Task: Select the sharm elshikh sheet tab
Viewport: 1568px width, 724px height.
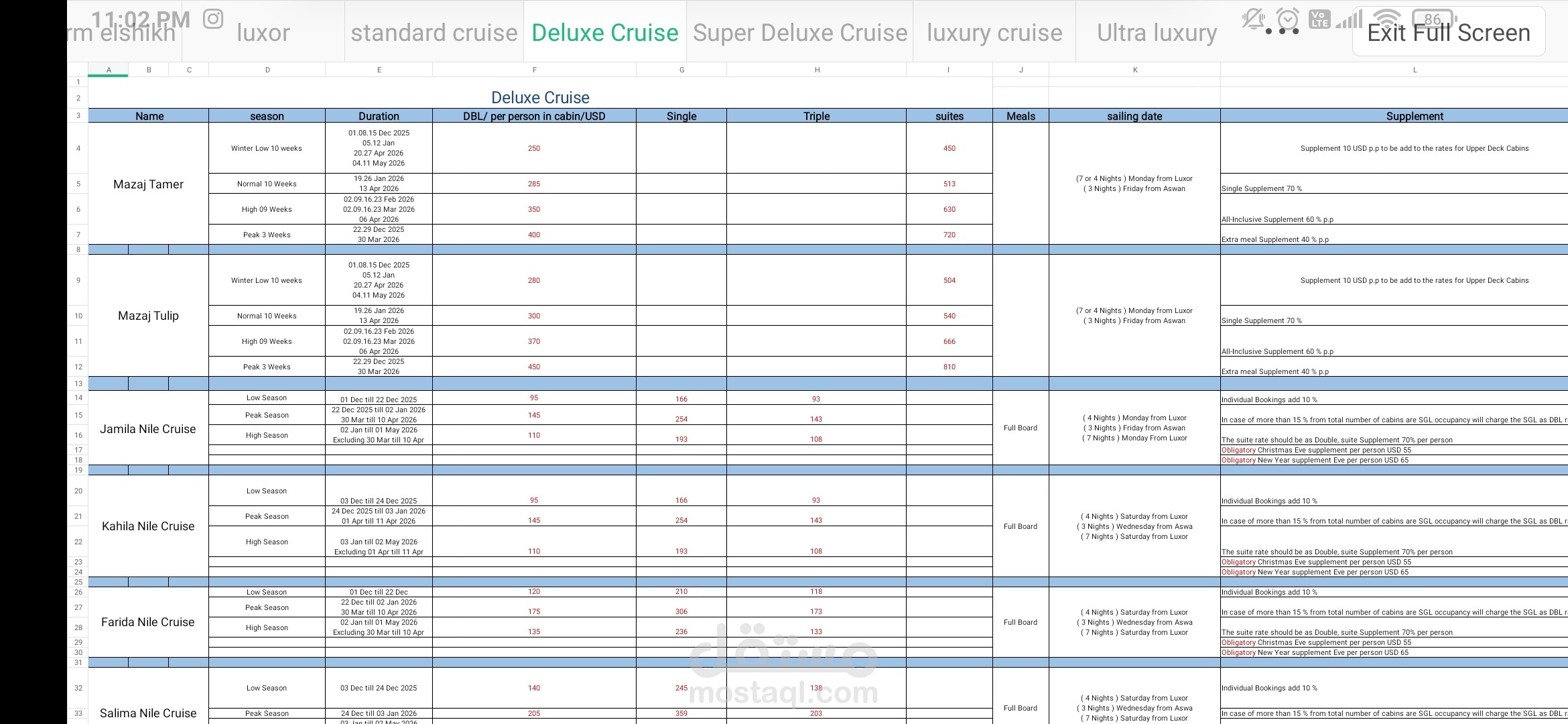Action: tap(124, 32)
